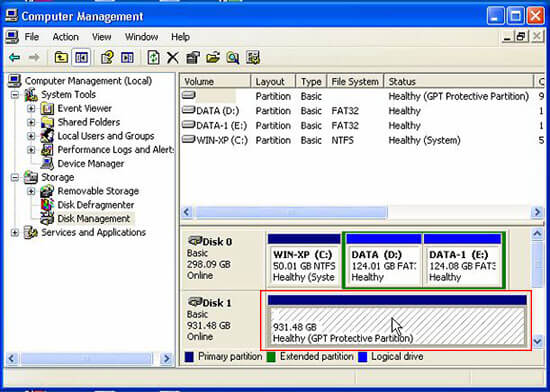
Task: Select the DATA-1 (E:) volume row
Action: [362, 126]
